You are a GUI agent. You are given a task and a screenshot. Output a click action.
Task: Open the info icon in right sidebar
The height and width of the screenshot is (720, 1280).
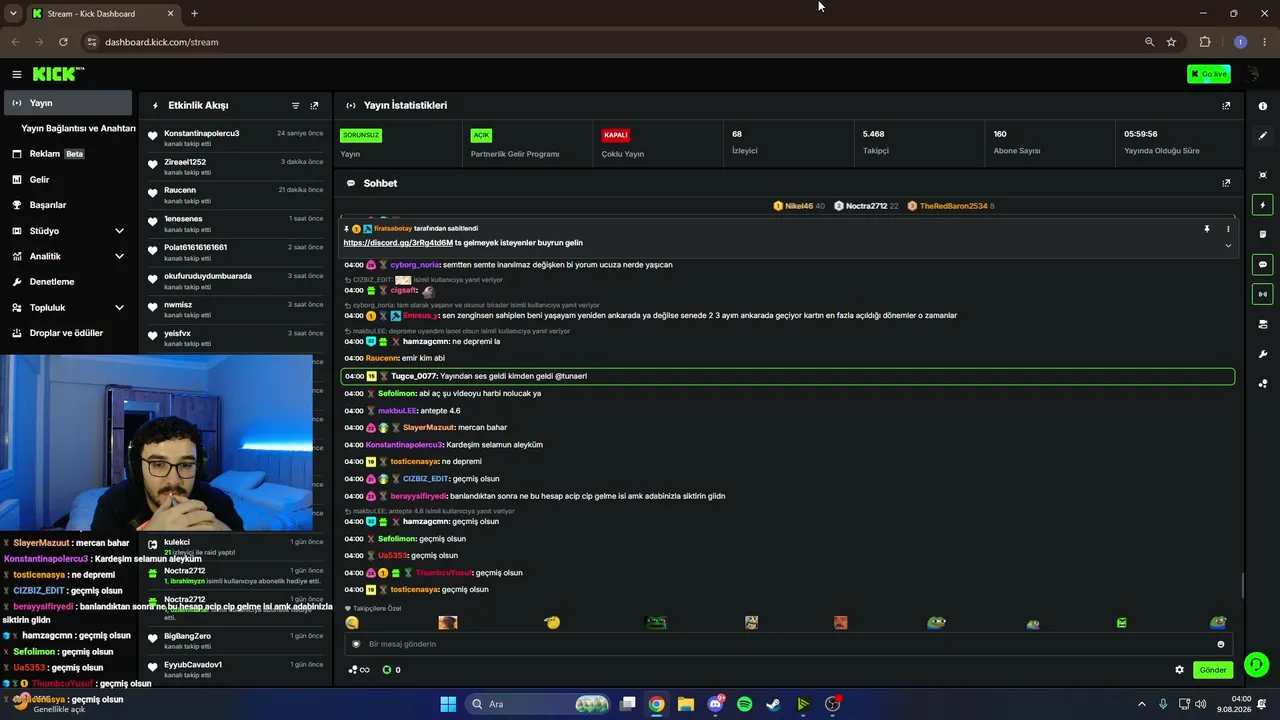point(1263,106)
